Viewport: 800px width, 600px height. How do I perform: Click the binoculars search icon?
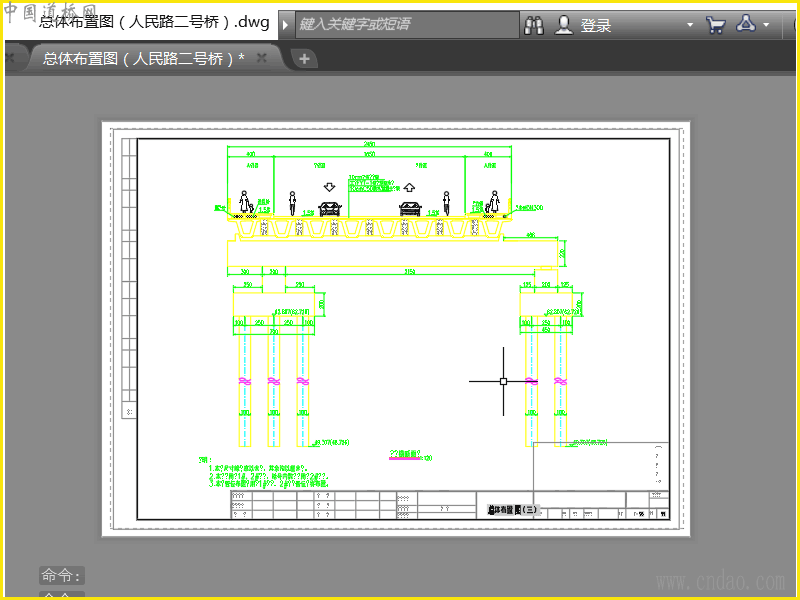534,25
